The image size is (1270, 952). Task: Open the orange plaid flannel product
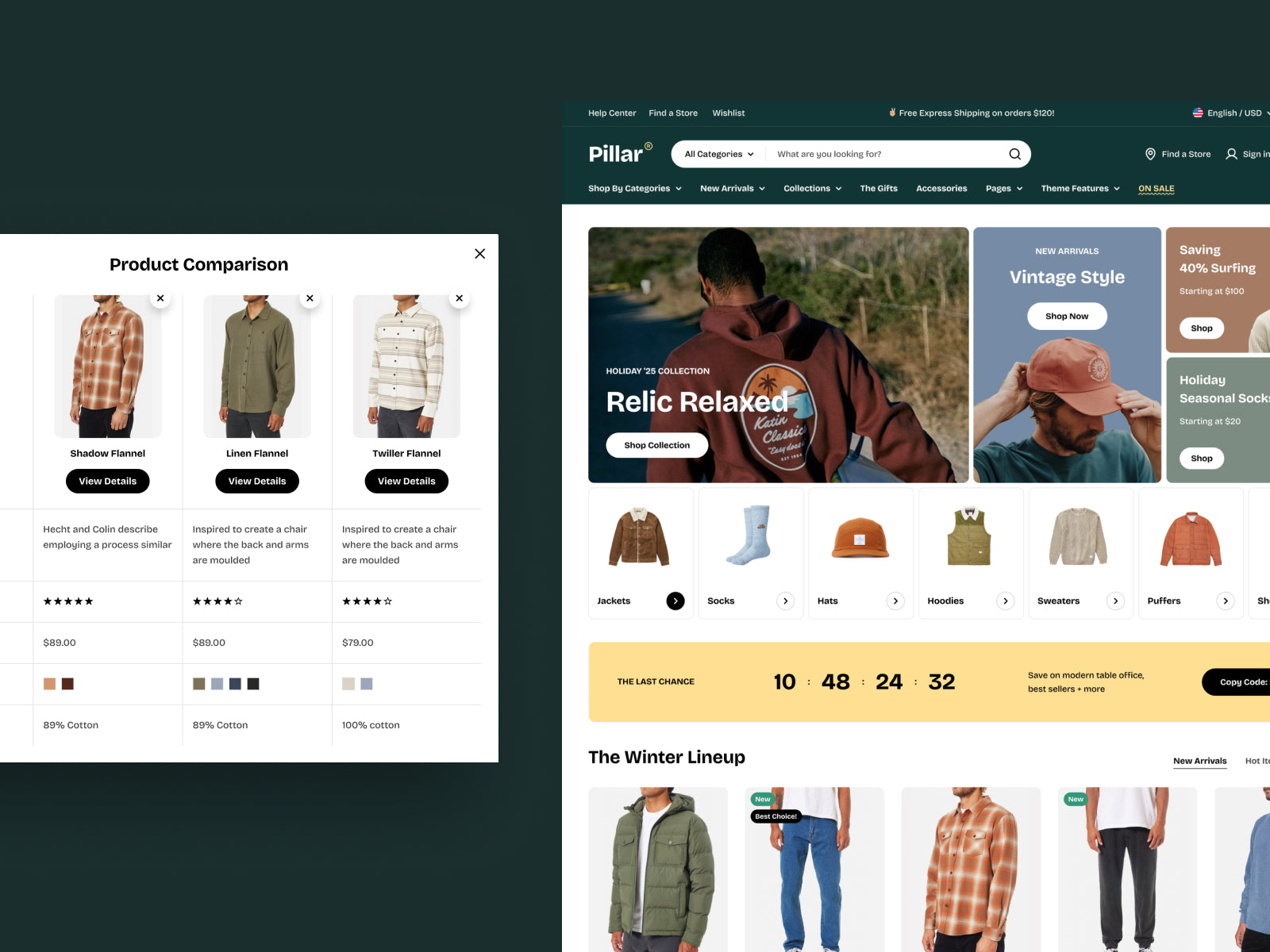(971, 869)
